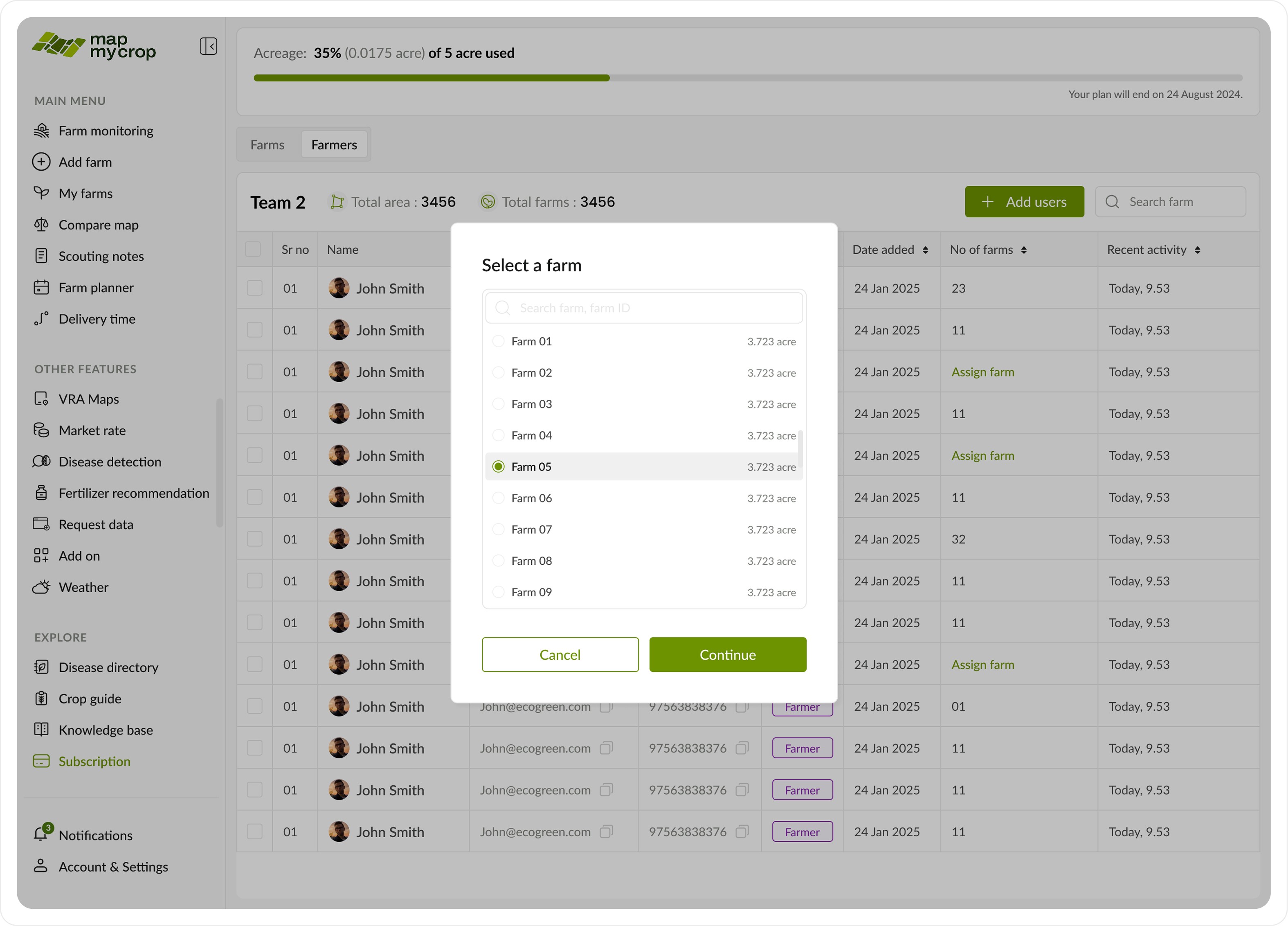Select Farm 03 radio button

point(498,404)
